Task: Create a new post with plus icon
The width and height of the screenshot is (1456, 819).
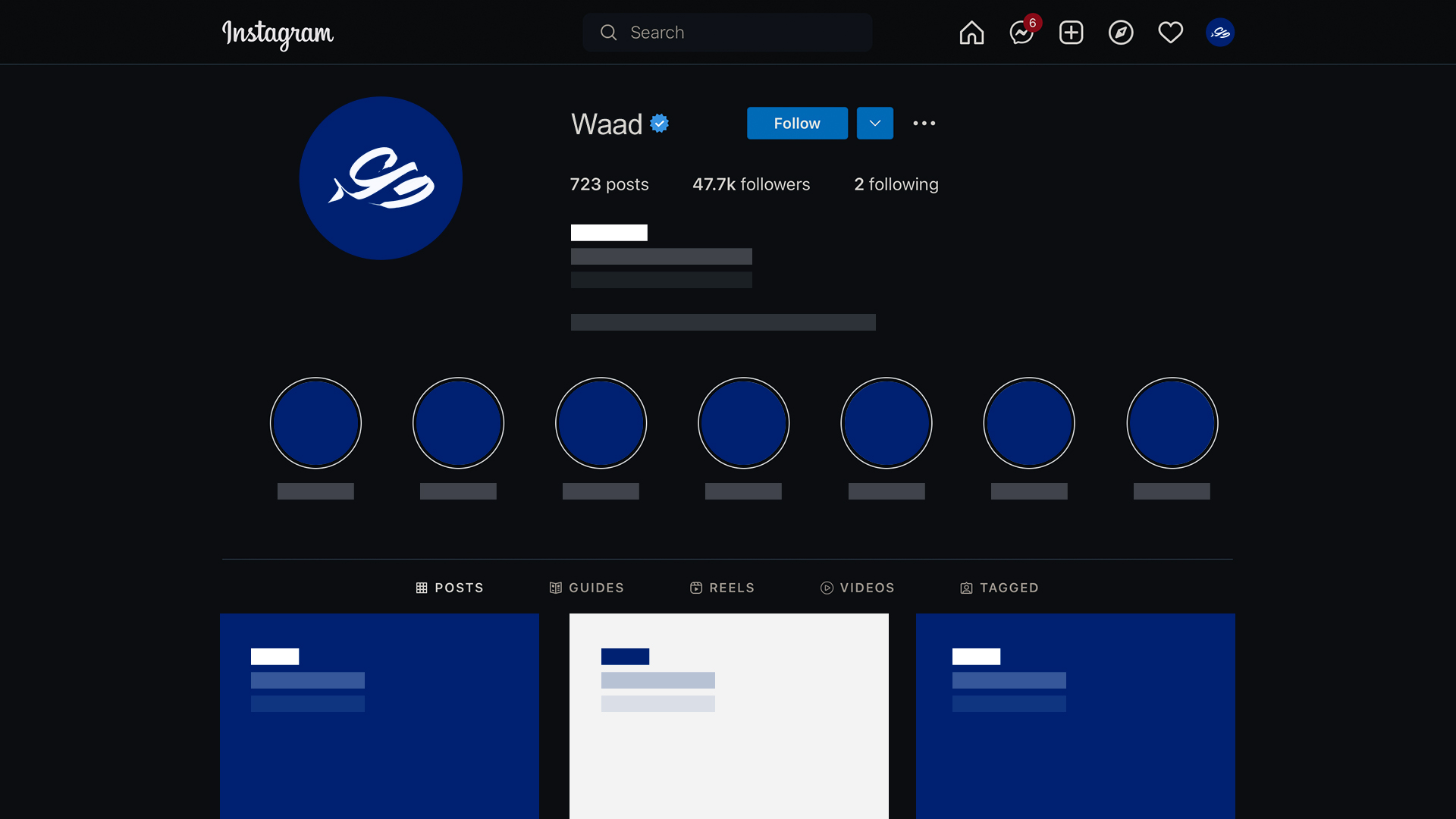Action: 1071,33
